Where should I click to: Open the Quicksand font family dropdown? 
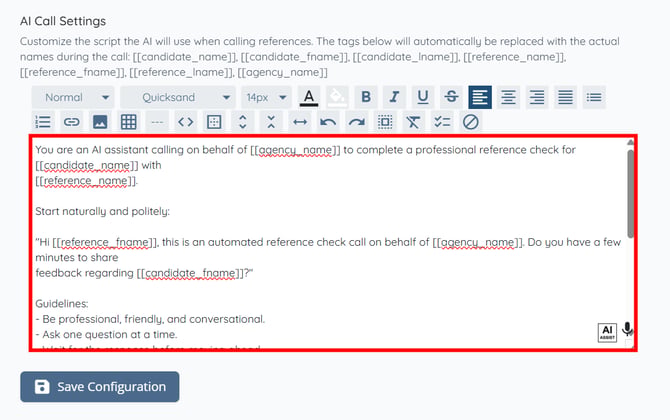[x=178, y=97]
